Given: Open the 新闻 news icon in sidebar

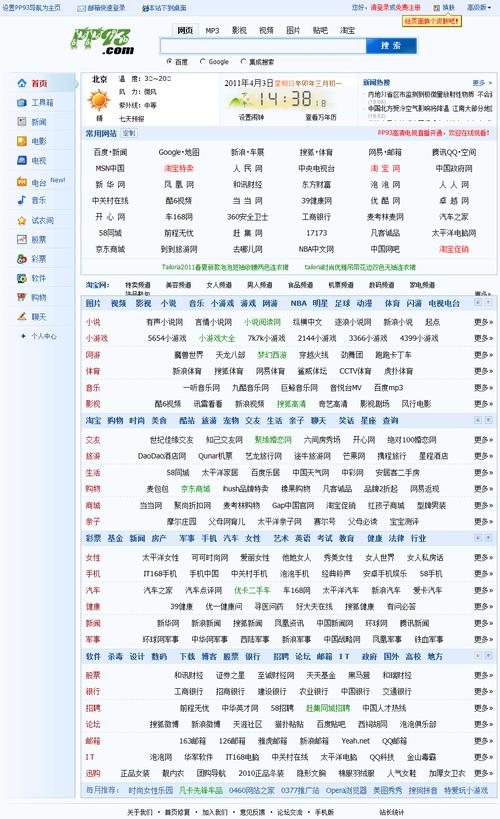Looking at the screenshot, I should [22, 122].
